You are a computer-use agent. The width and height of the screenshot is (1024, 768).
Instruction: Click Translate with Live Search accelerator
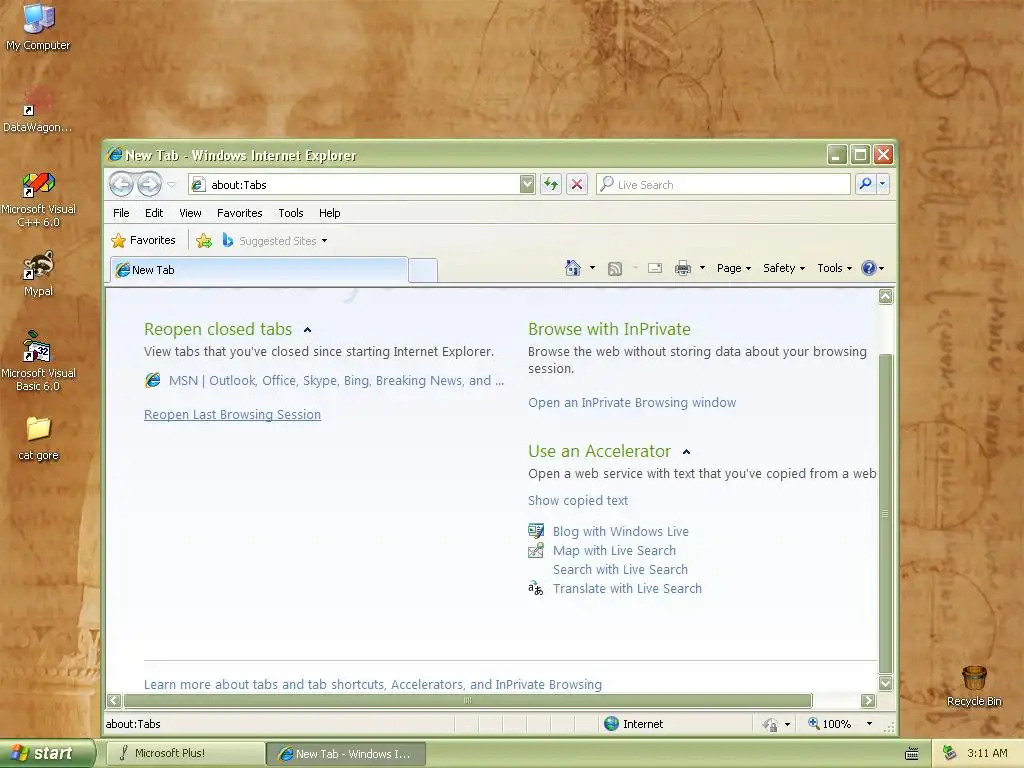(x=628, y=588)
